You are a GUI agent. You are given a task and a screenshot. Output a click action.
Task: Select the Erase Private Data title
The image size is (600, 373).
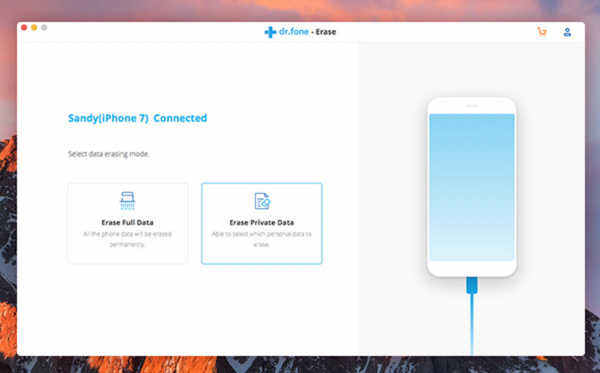[262, 223]
